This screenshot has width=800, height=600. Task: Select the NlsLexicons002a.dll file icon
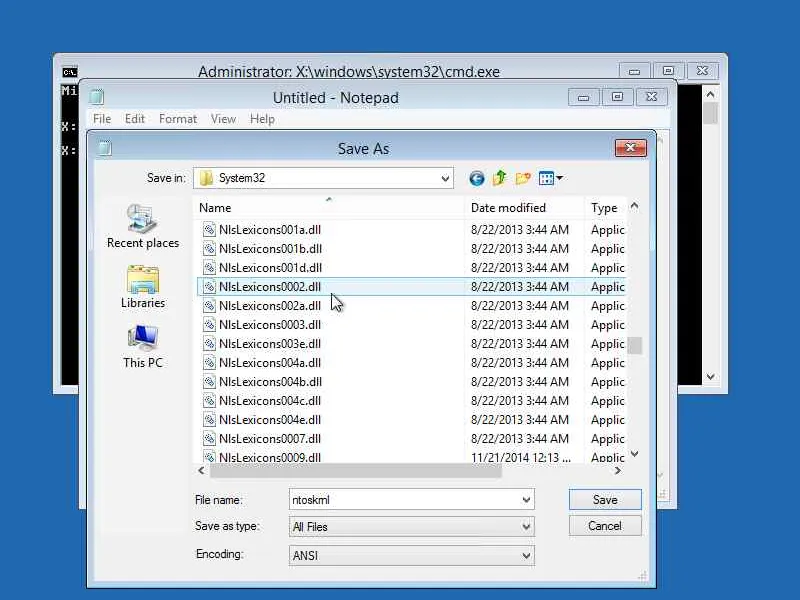209,306
